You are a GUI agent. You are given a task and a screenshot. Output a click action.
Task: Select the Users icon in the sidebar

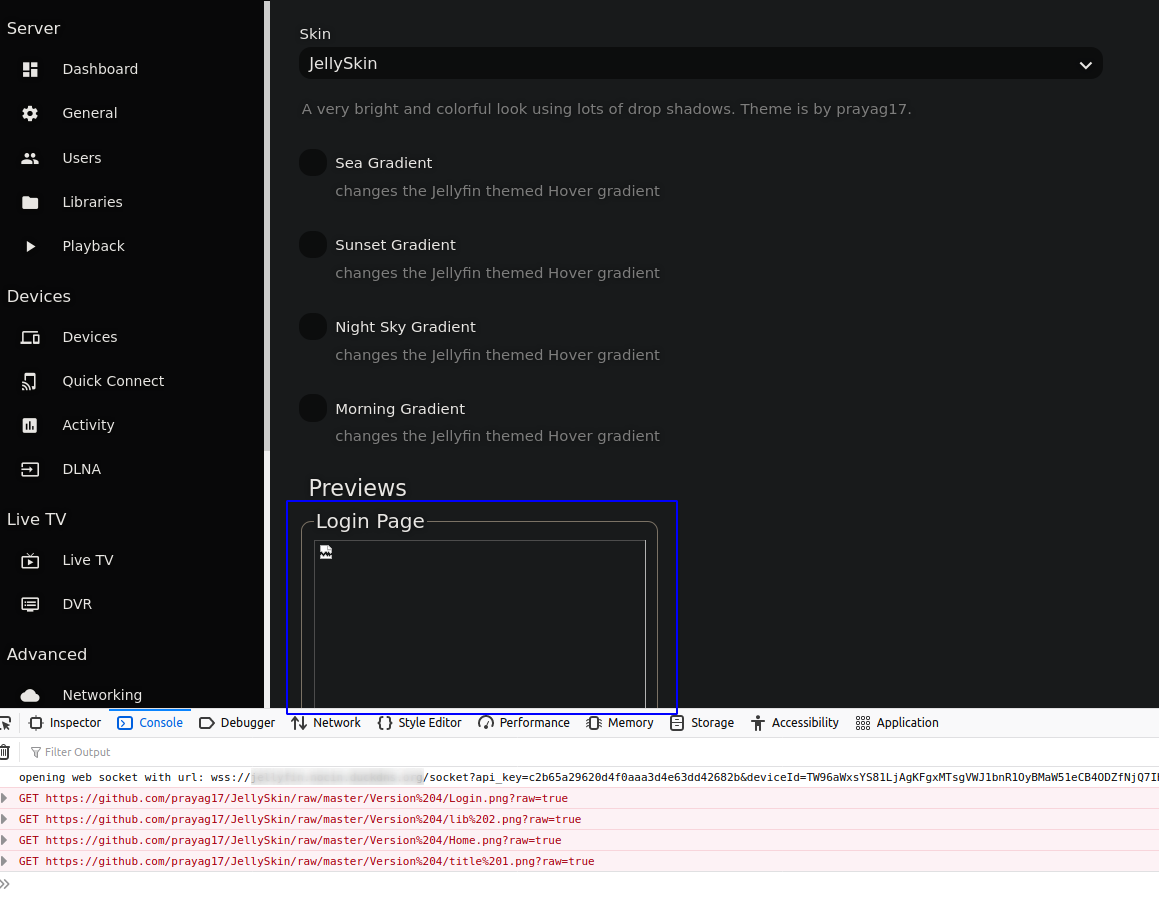(x=29, y=157)
